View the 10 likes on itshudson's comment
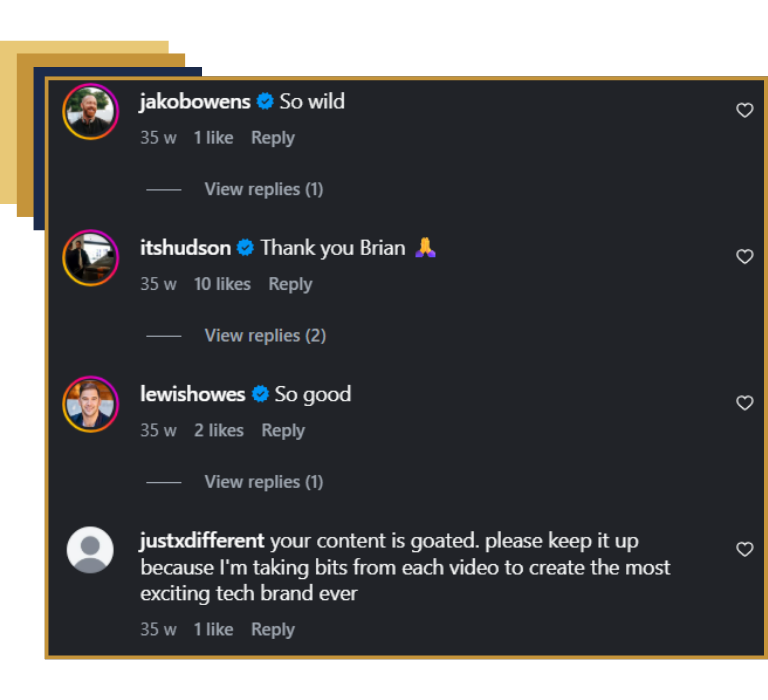Viewport: 768px width, 700px height. point(222,284)
